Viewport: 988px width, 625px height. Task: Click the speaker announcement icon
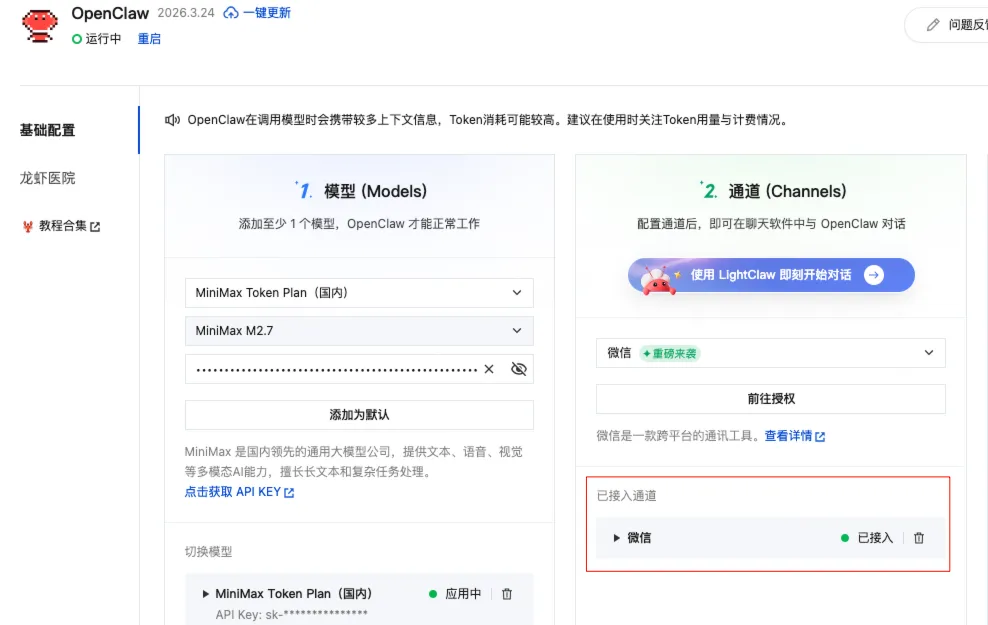point(172,120)
